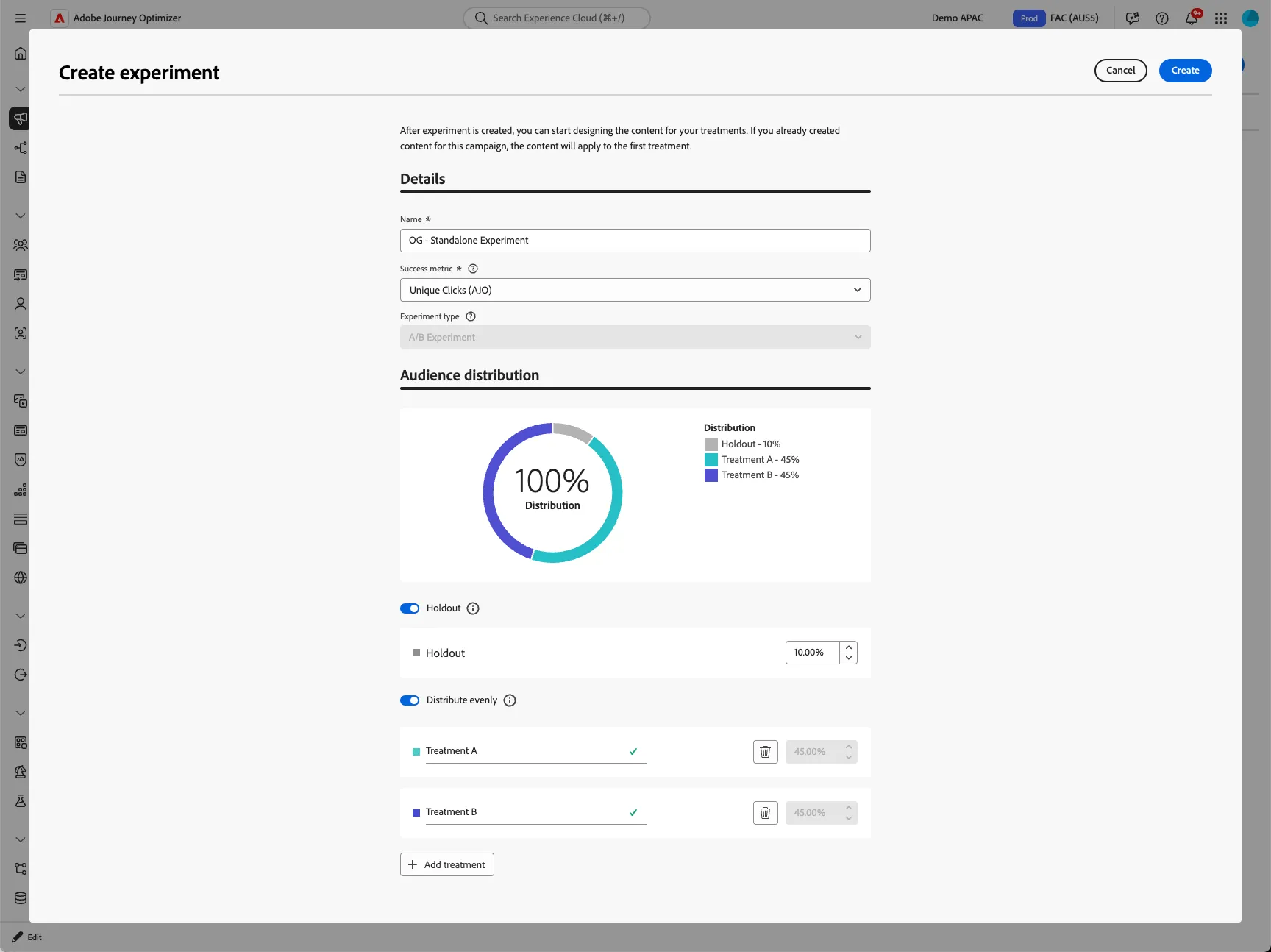Open the hamburger navigation menu

(x=21, y=18)
